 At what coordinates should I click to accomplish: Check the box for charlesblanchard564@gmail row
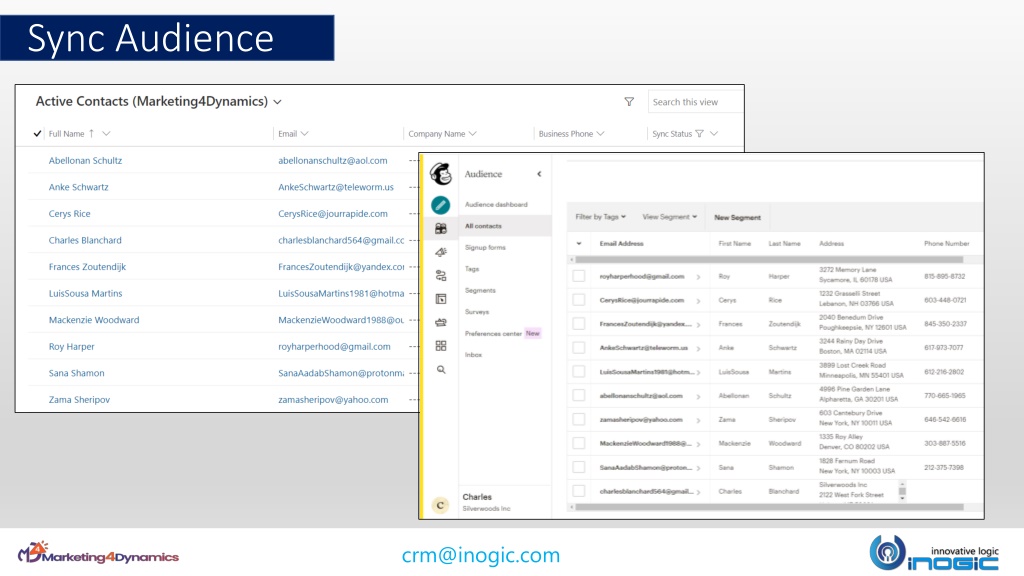pyautogui.click(x=579, y=491)
